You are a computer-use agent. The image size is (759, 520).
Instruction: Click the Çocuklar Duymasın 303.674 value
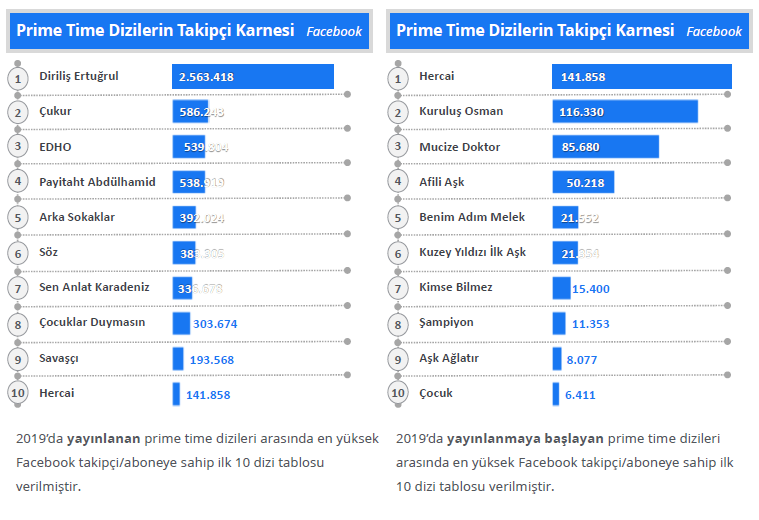215,324
